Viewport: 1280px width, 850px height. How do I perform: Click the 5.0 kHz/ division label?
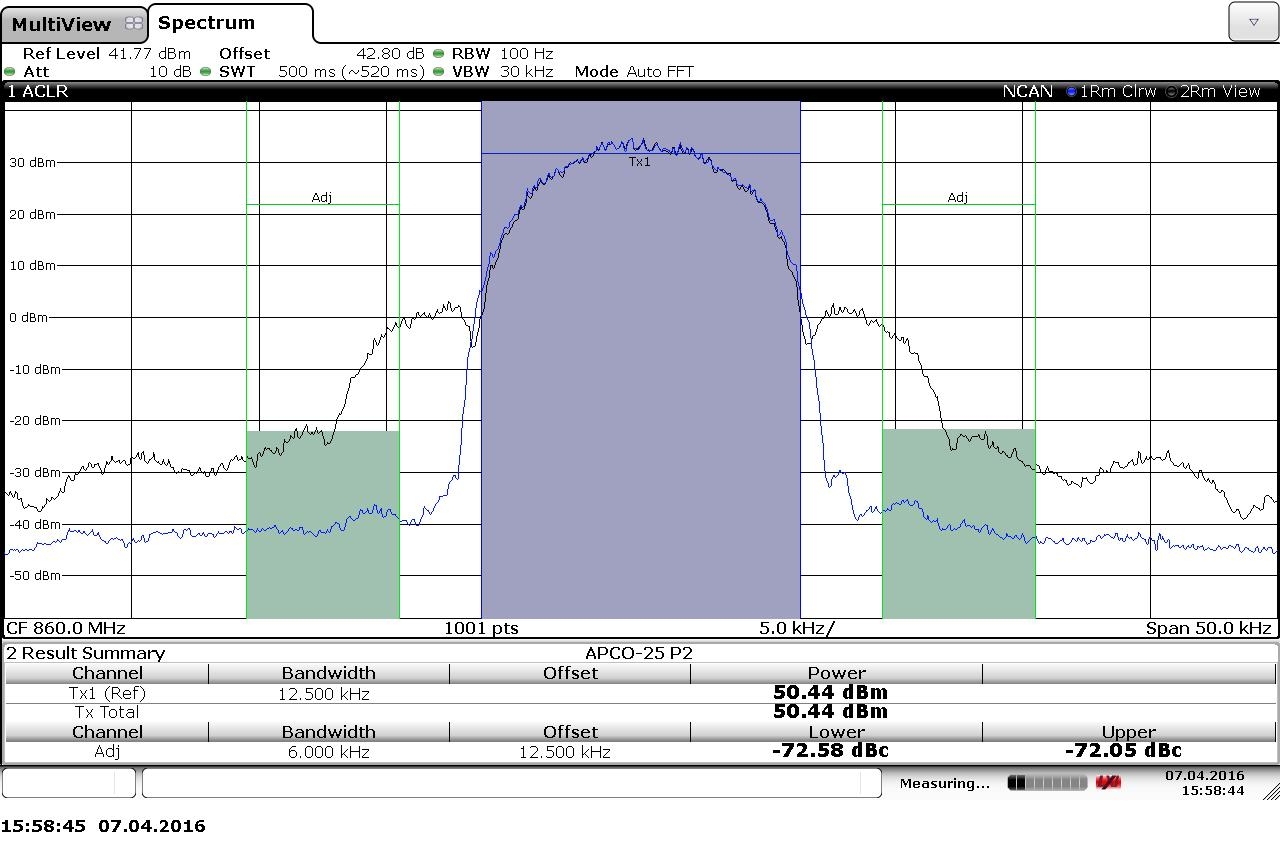click(796, 628)
